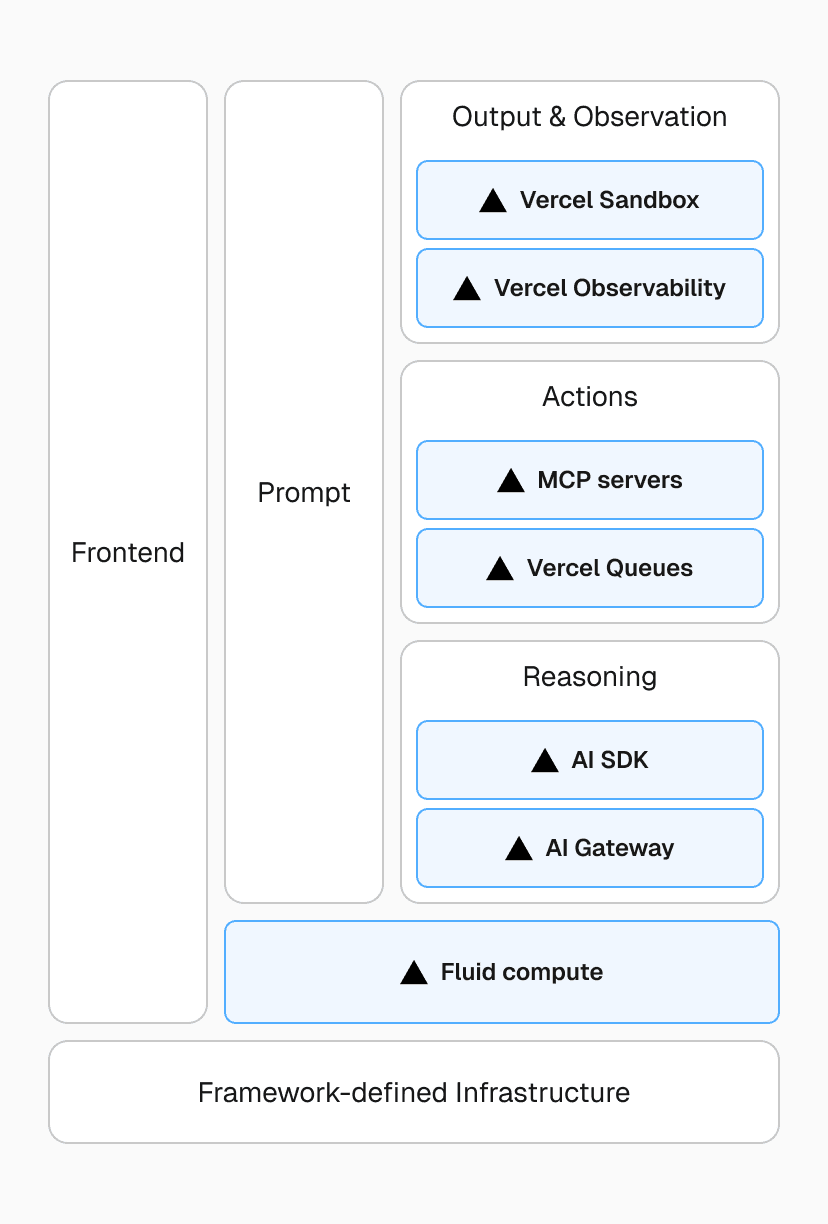Click the triangle icon beside Vercel Queues

[500, 569]
